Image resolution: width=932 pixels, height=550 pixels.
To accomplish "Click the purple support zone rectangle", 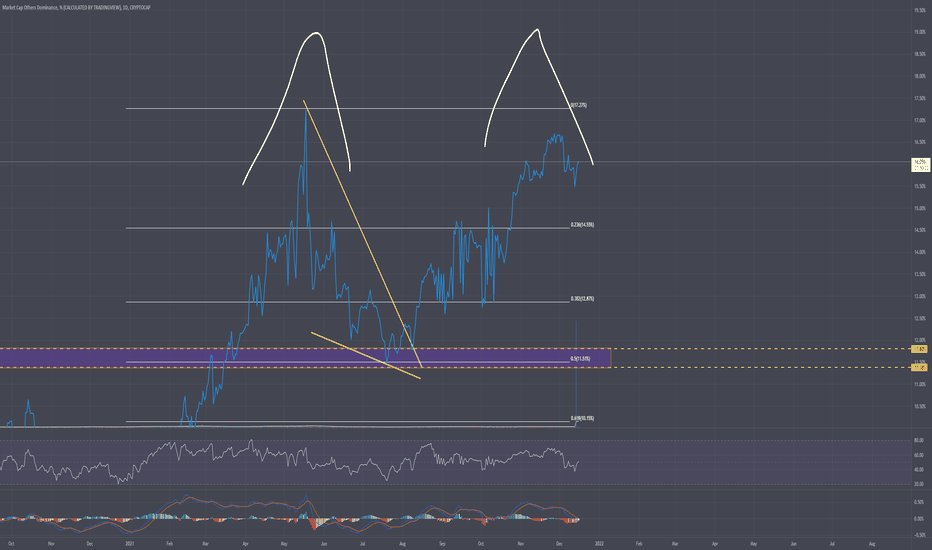I will pyautogui.click(x=305, y=358).
